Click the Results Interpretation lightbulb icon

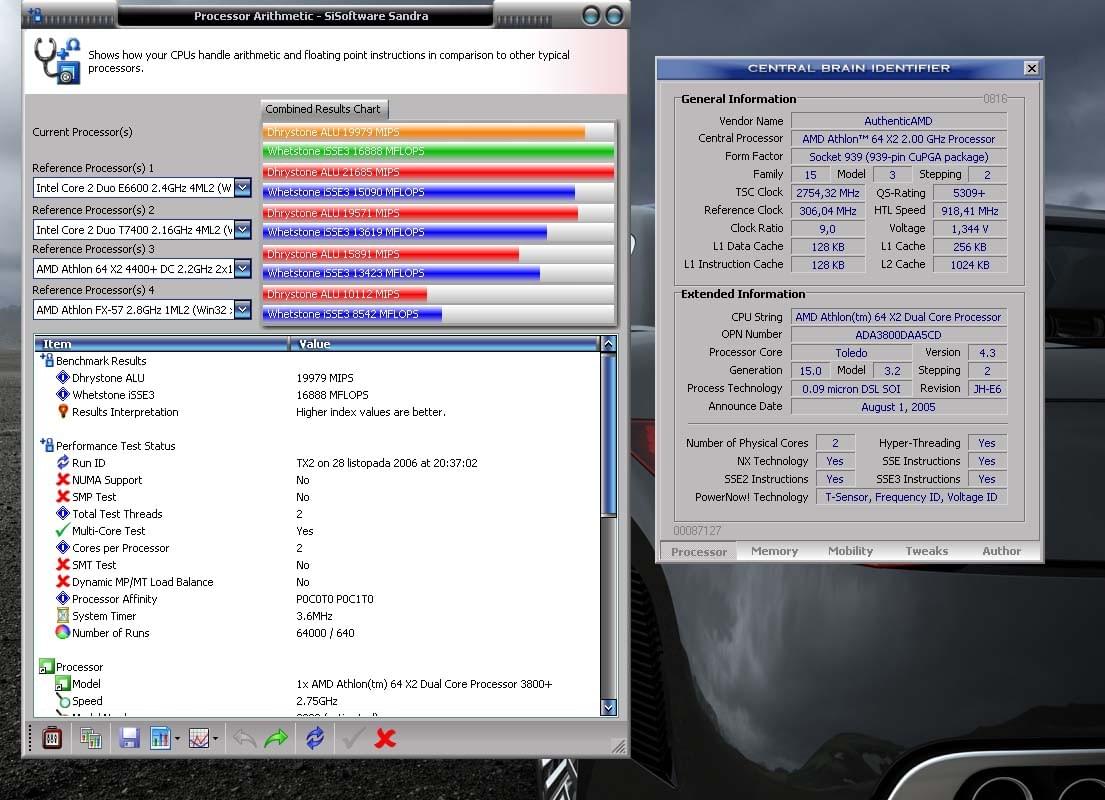63,412
